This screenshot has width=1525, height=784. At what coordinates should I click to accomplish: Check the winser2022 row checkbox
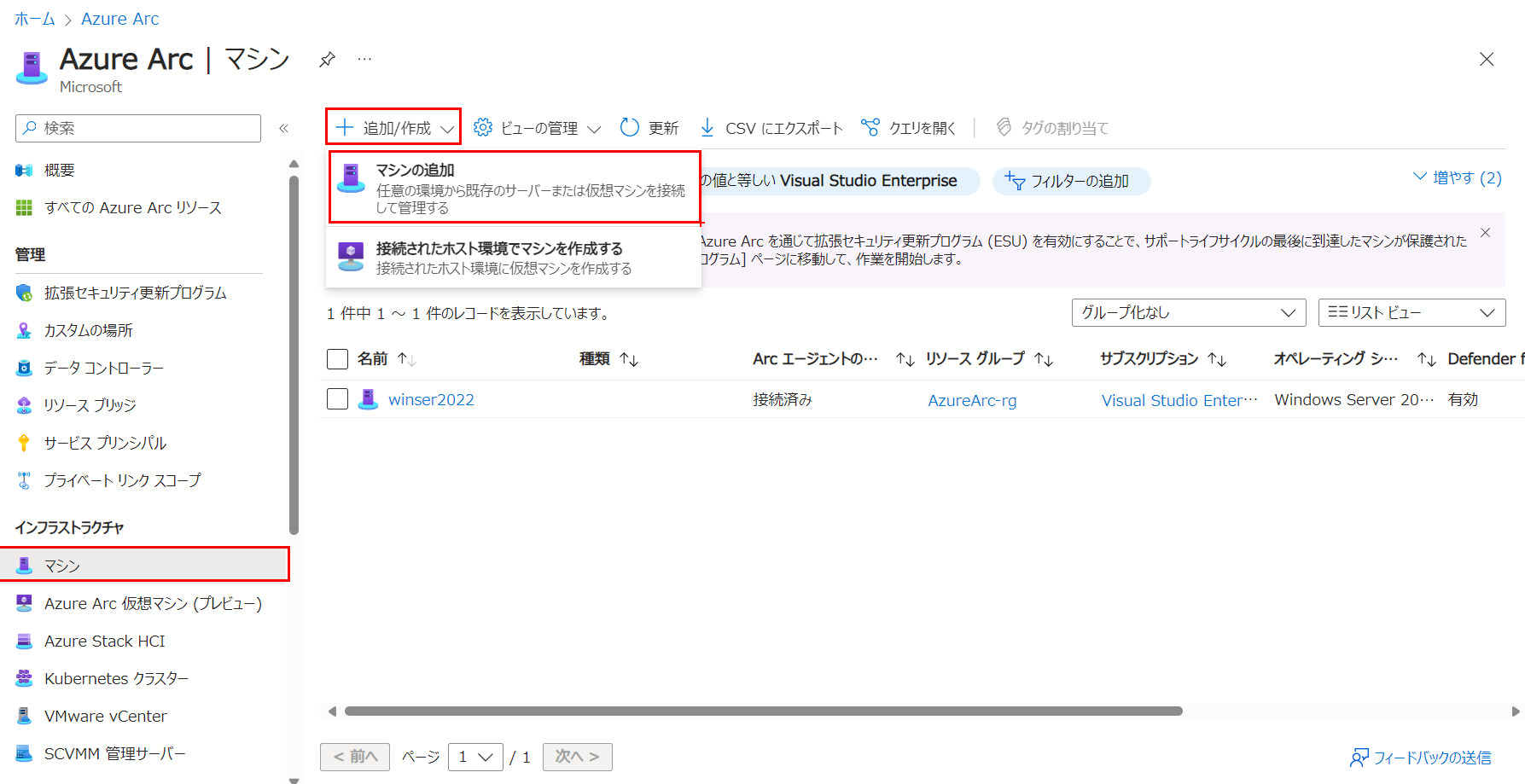pos(337,399)
